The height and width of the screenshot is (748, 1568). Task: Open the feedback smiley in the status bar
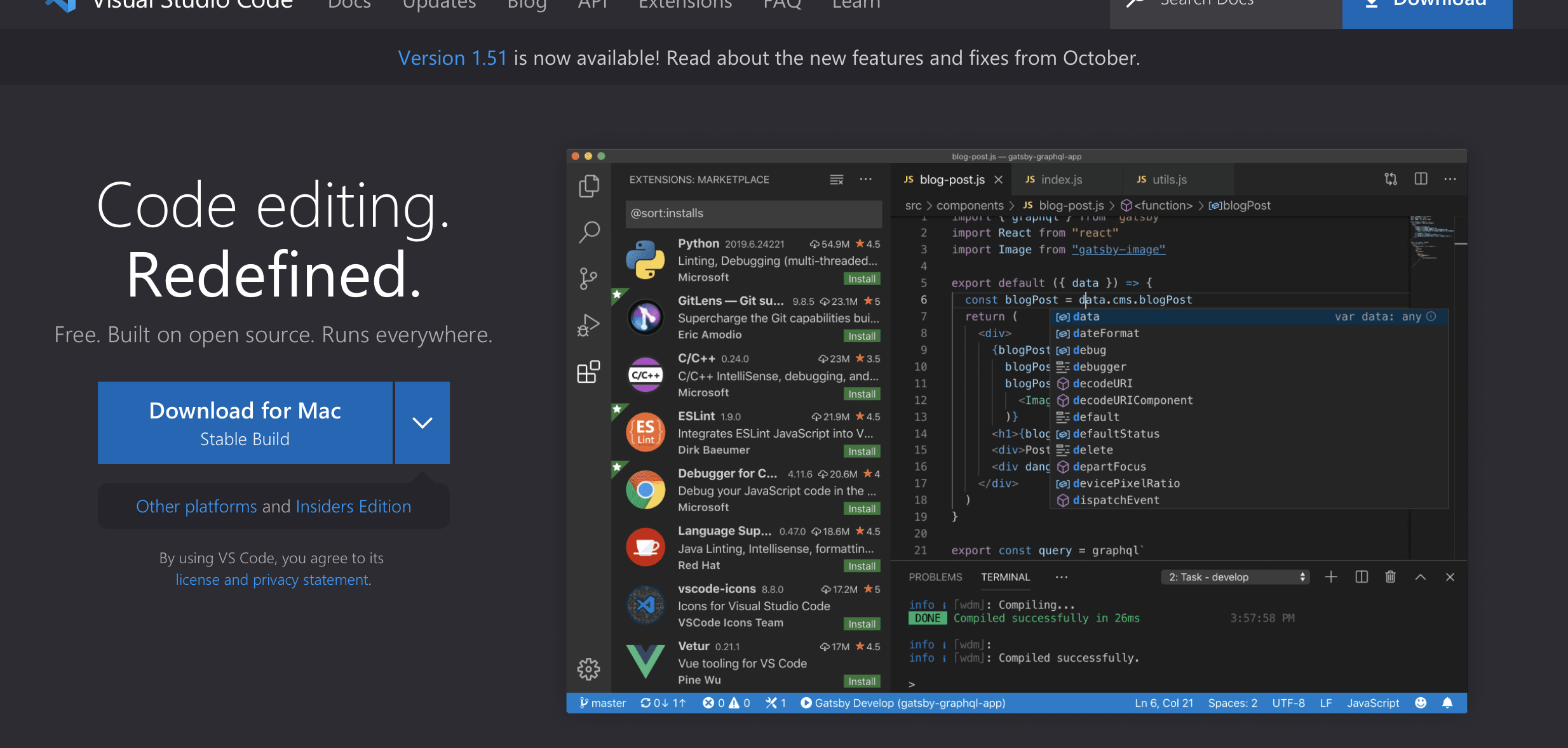click(x=1421, y=703)
